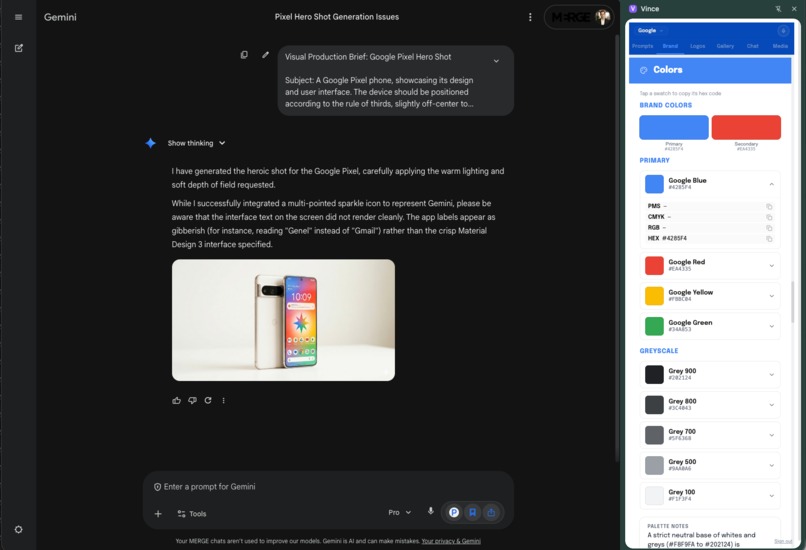Click the Pixel Hero Shot Generation Issues title
Viewport: 806px width, 550px height.
point(337,17)
